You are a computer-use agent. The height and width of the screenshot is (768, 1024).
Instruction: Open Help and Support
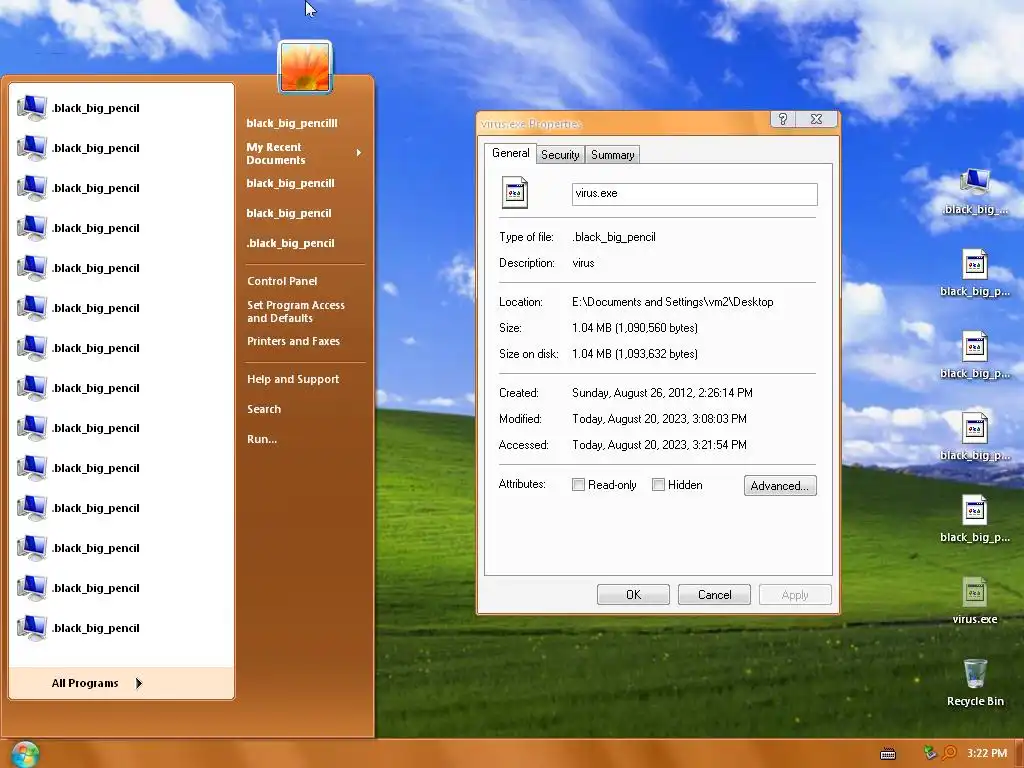pos(293,379)
